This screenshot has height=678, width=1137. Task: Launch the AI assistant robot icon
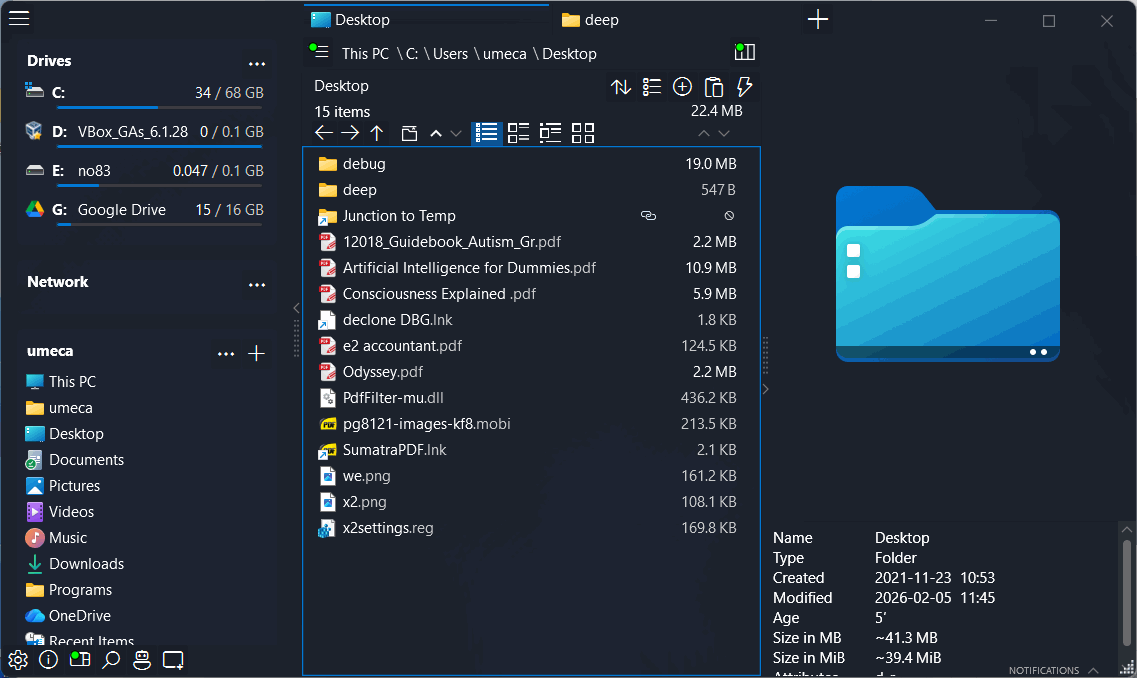click(x=141, y=660)
